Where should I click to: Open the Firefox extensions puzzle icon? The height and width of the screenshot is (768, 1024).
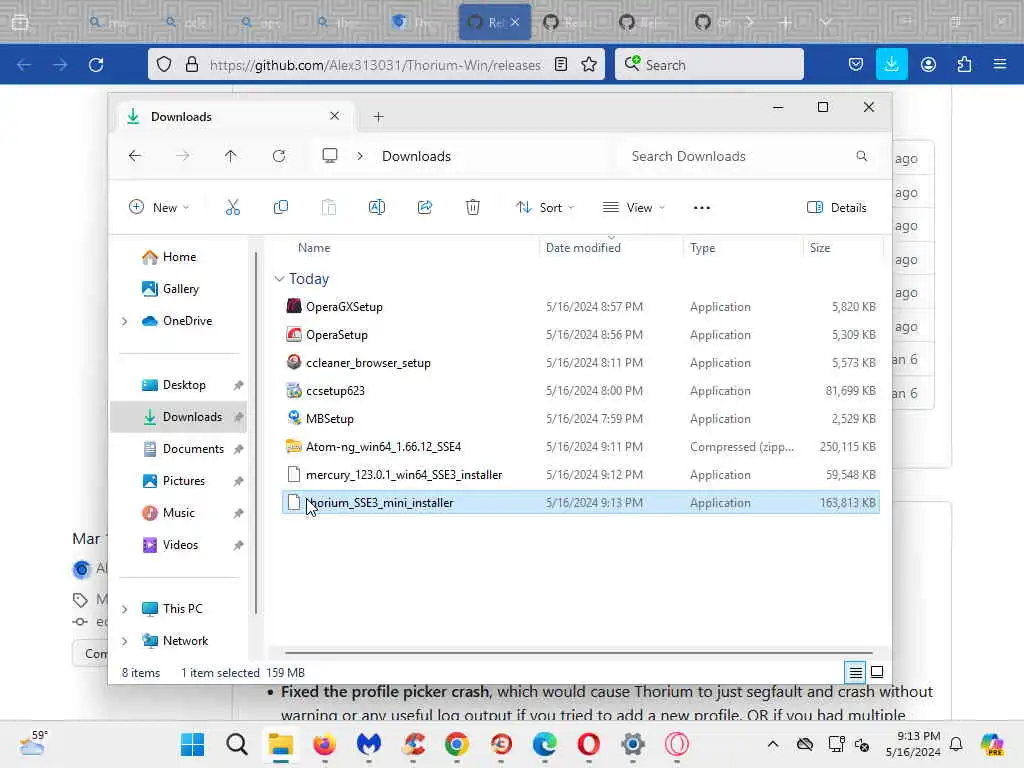click(x=964, y=65)
